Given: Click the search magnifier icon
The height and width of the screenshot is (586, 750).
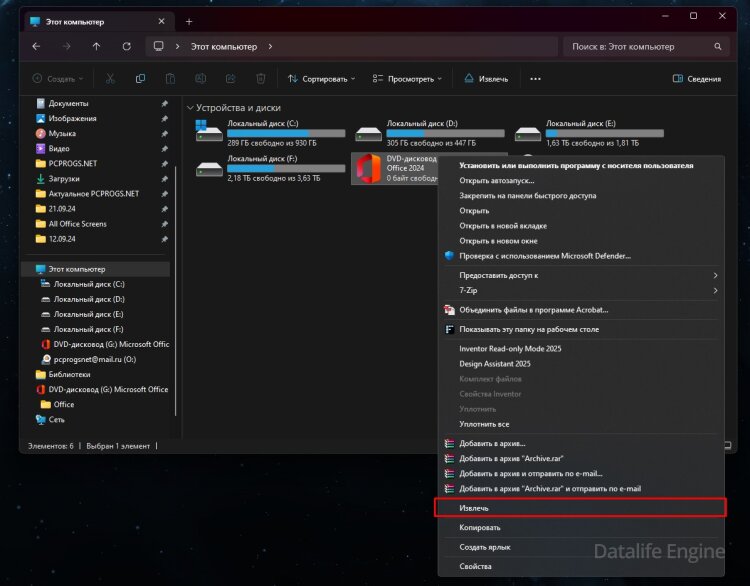Looking at the screenshot, I should 718,46.
